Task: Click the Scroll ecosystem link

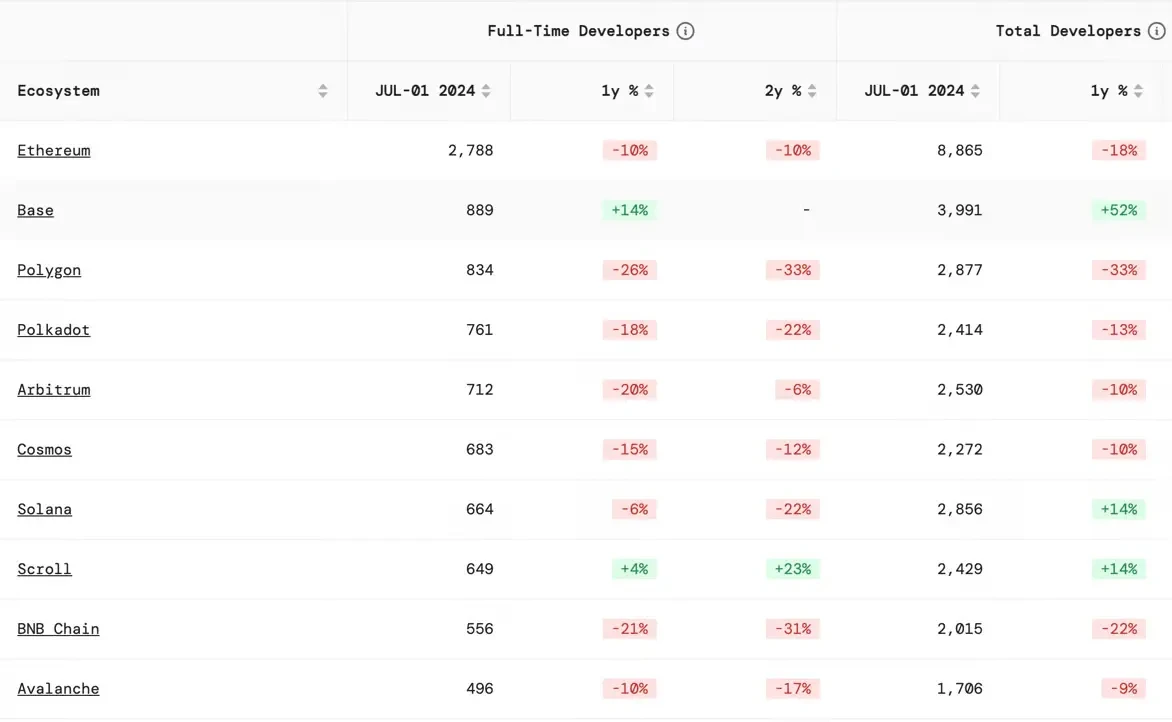Action: (x=45, y=569)
